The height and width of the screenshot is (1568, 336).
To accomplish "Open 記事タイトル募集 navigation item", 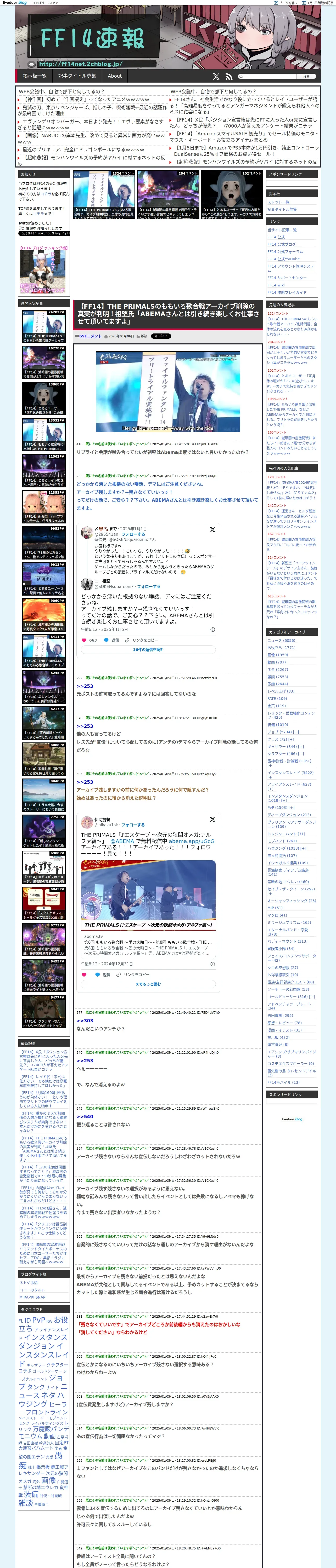I will 77,76.
